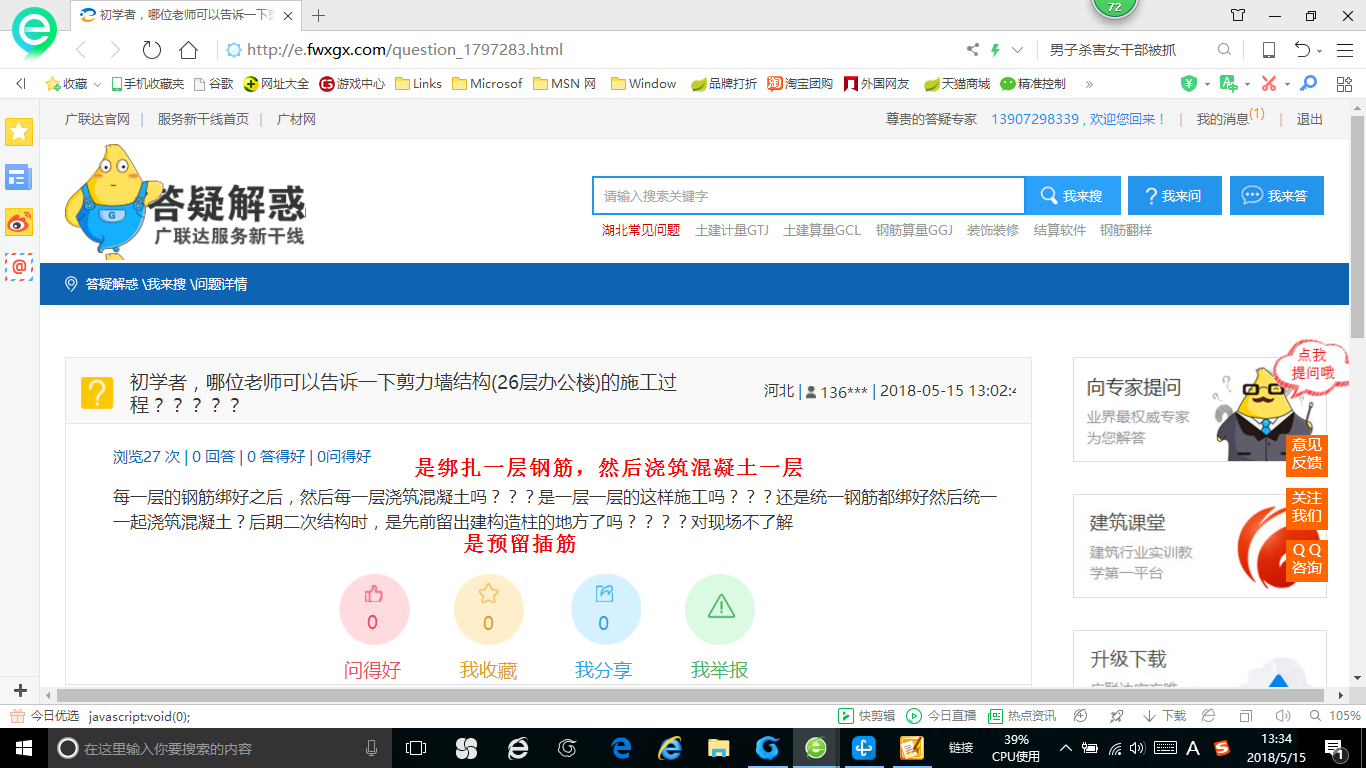1366x768 pixels.
Task: Select the 初学者 question tab
Action: click(x=185, y=15)
